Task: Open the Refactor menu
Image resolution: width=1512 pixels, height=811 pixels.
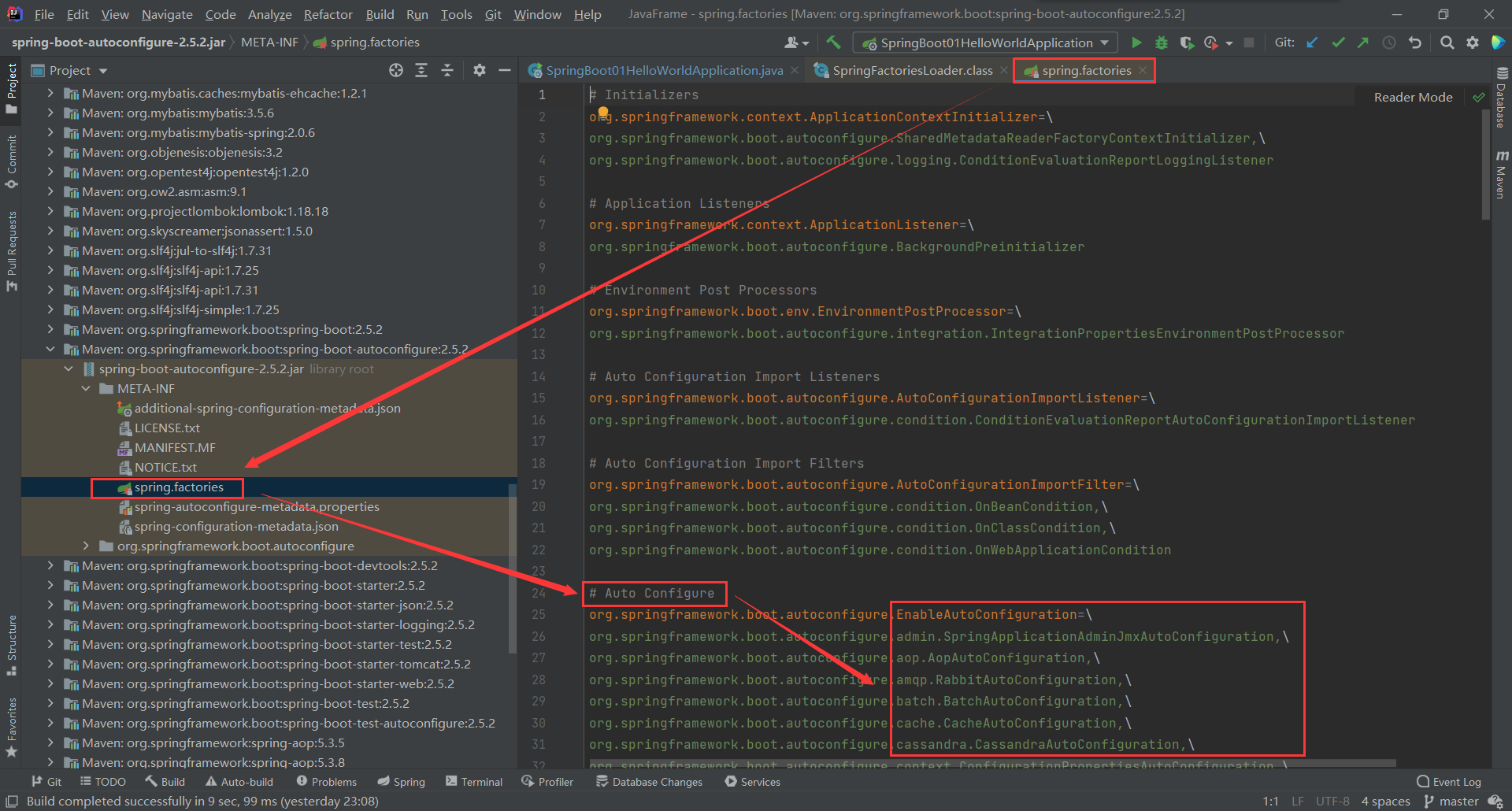Action: pyautogui.click(x=328, y=14)
